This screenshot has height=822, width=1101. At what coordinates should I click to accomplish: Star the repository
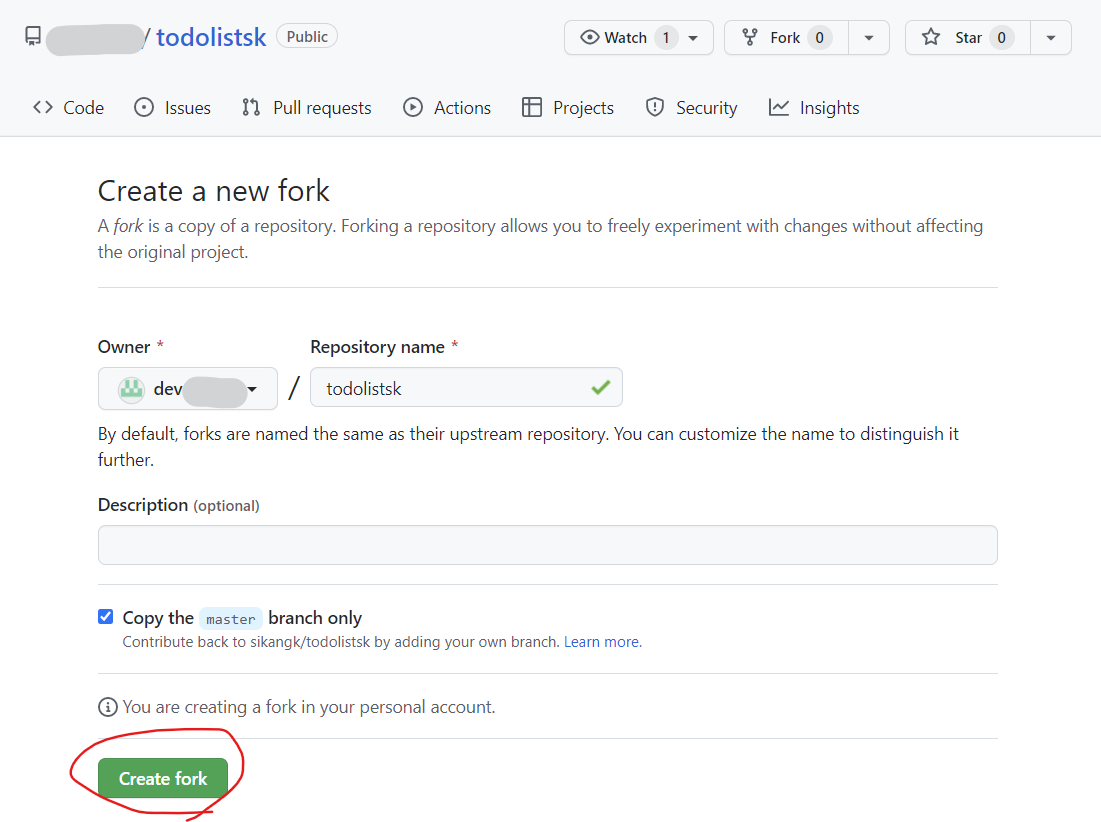click(968, 38)
